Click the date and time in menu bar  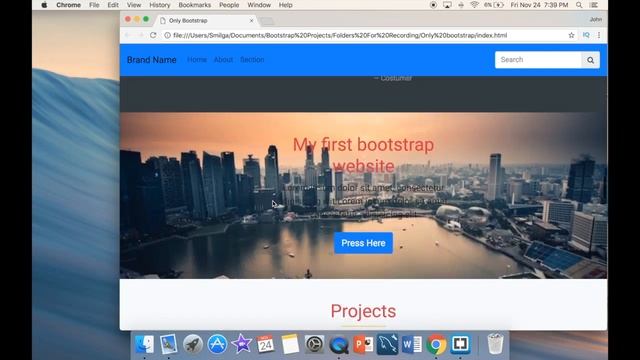[x=539, y=5]
